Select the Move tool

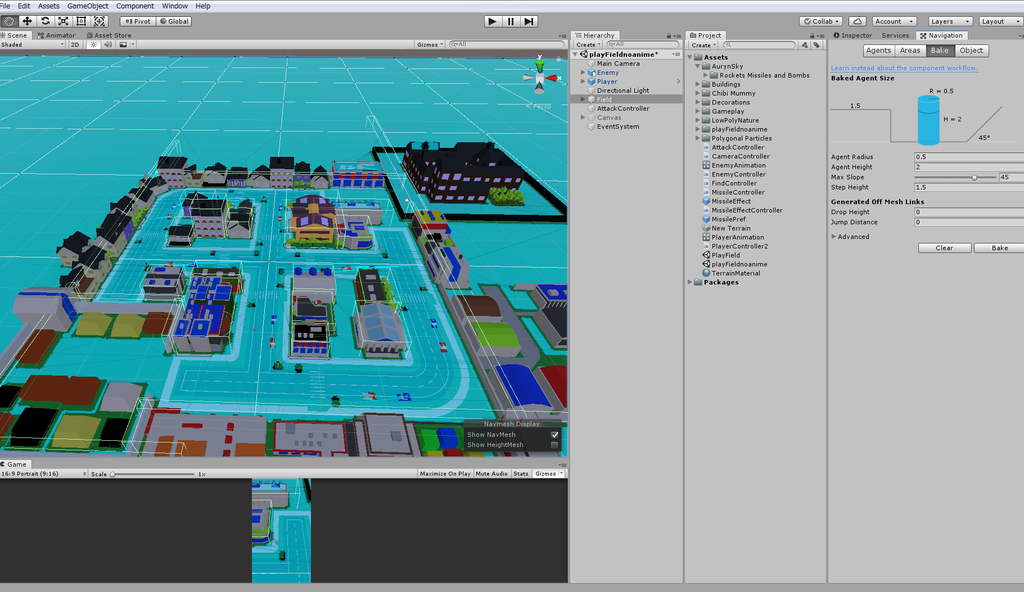(27, 21)
